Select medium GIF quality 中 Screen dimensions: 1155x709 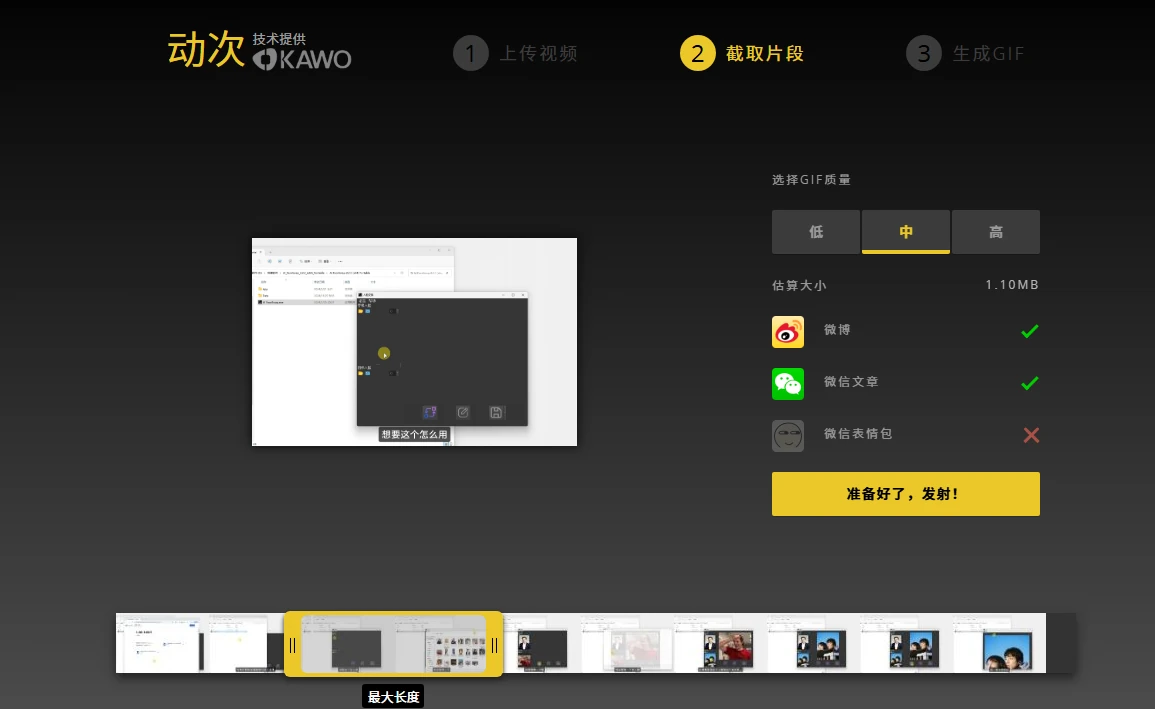click(906, 232)
